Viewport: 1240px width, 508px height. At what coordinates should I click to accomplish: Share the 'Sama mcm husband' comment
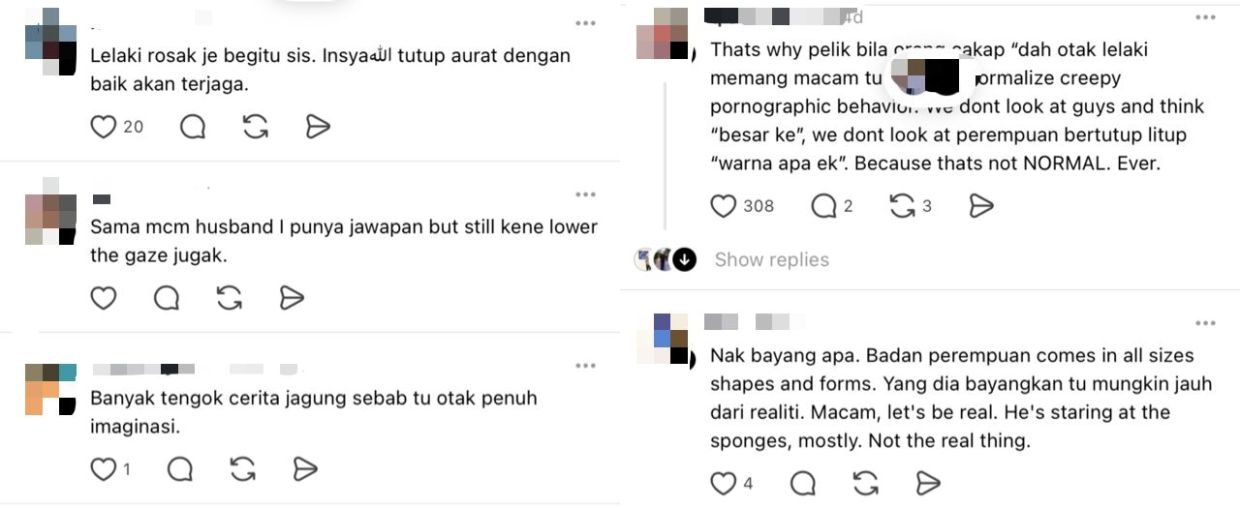[x=291, y=298]
